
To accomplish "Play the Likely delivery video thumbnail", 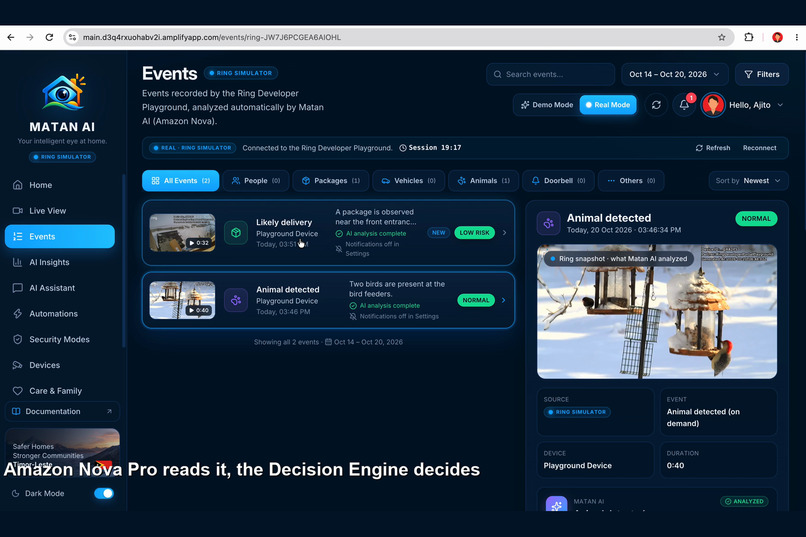I will tap(182, 233).
